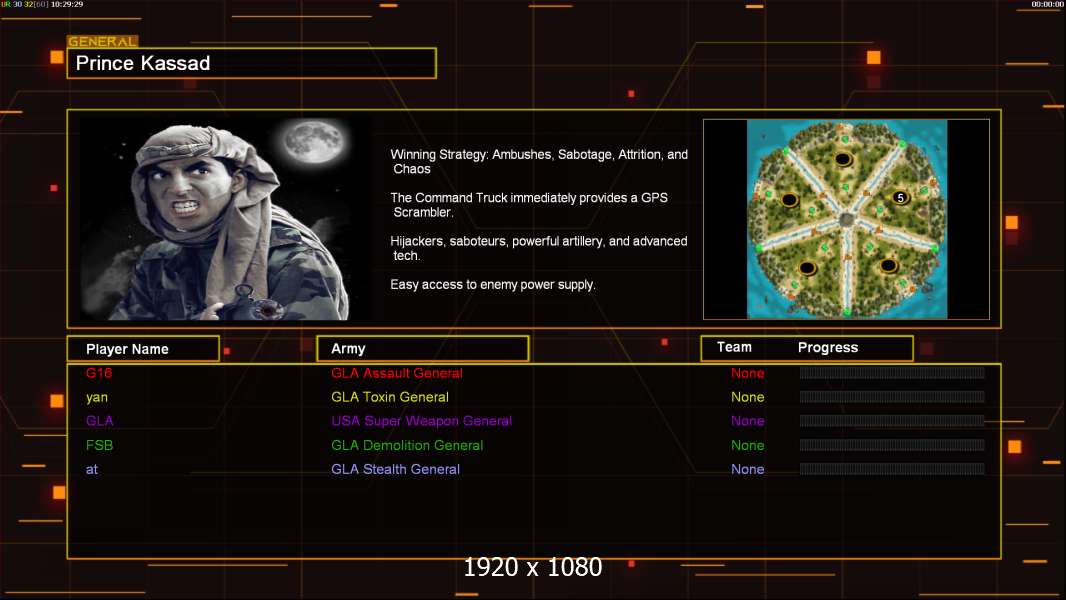This screenshot has height=600, width=1066.
Task: Click the 00:00:00 timer in corner
Action: tap(1047, 4)
